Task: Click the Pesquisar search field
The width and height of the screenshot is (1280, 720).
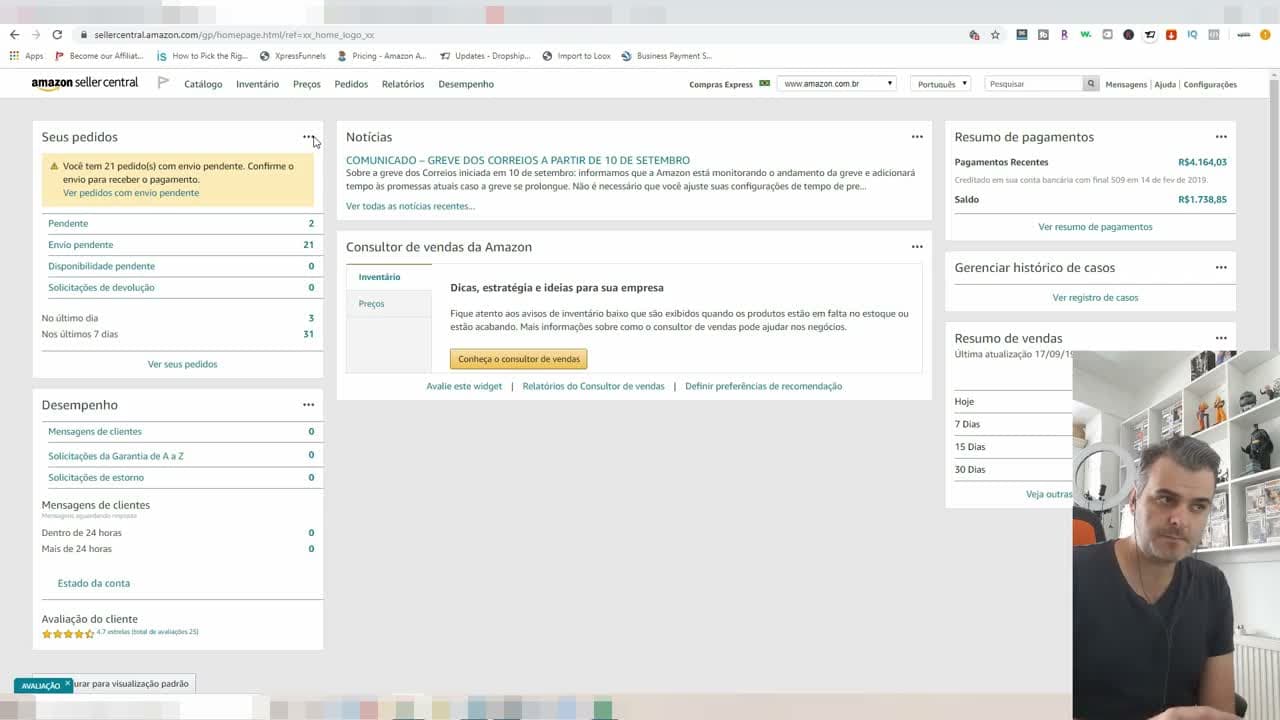Action: [1034, 84]
